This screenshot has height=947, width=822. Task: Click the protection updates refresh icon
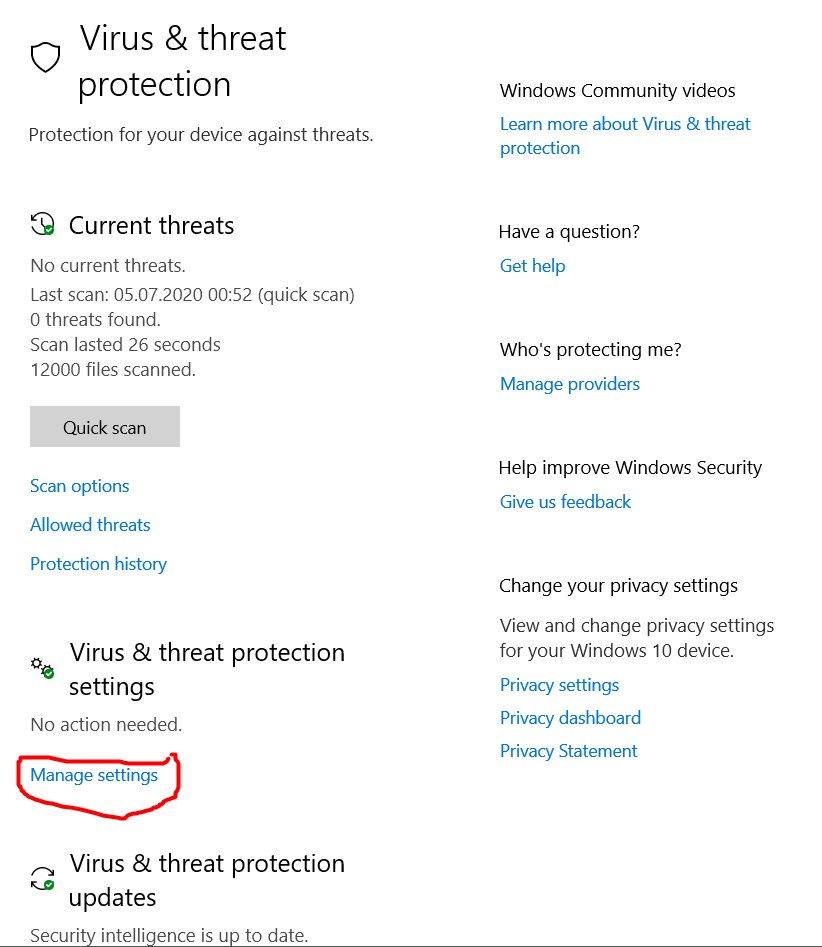tap(42, 879)
